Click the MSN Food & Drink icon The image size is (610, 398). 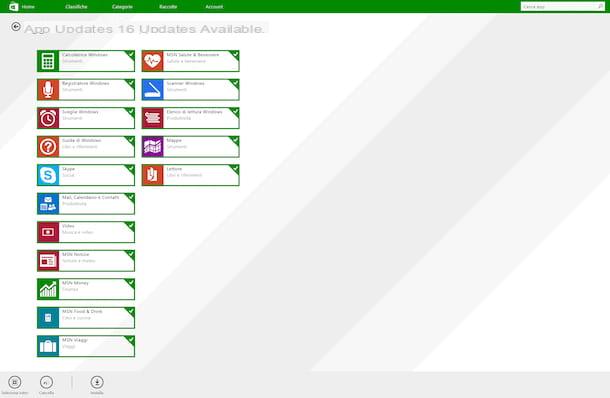(48, 317)
